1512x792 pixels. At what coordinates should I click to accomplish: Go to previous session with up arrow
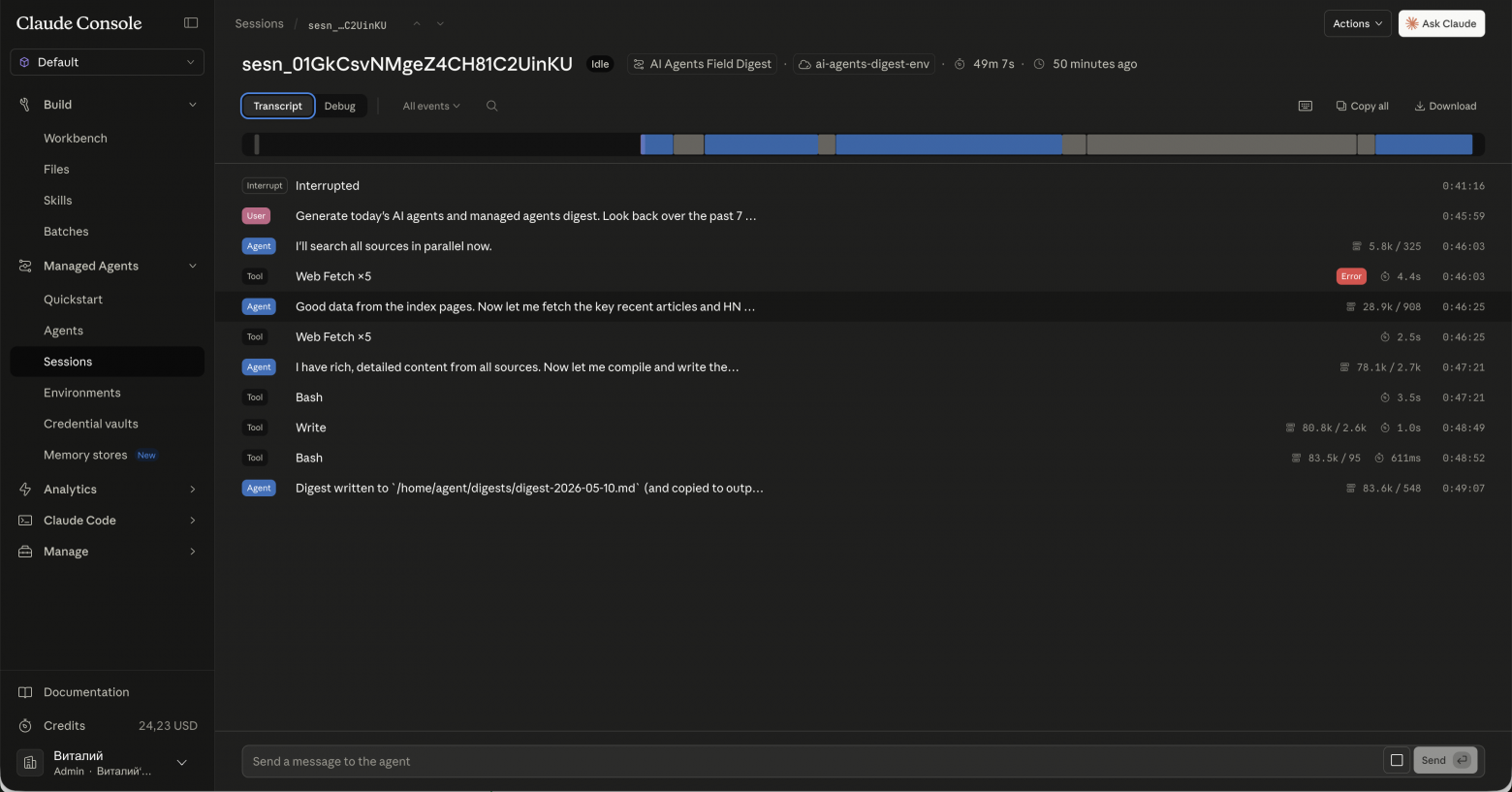click(x=417, y=24)
